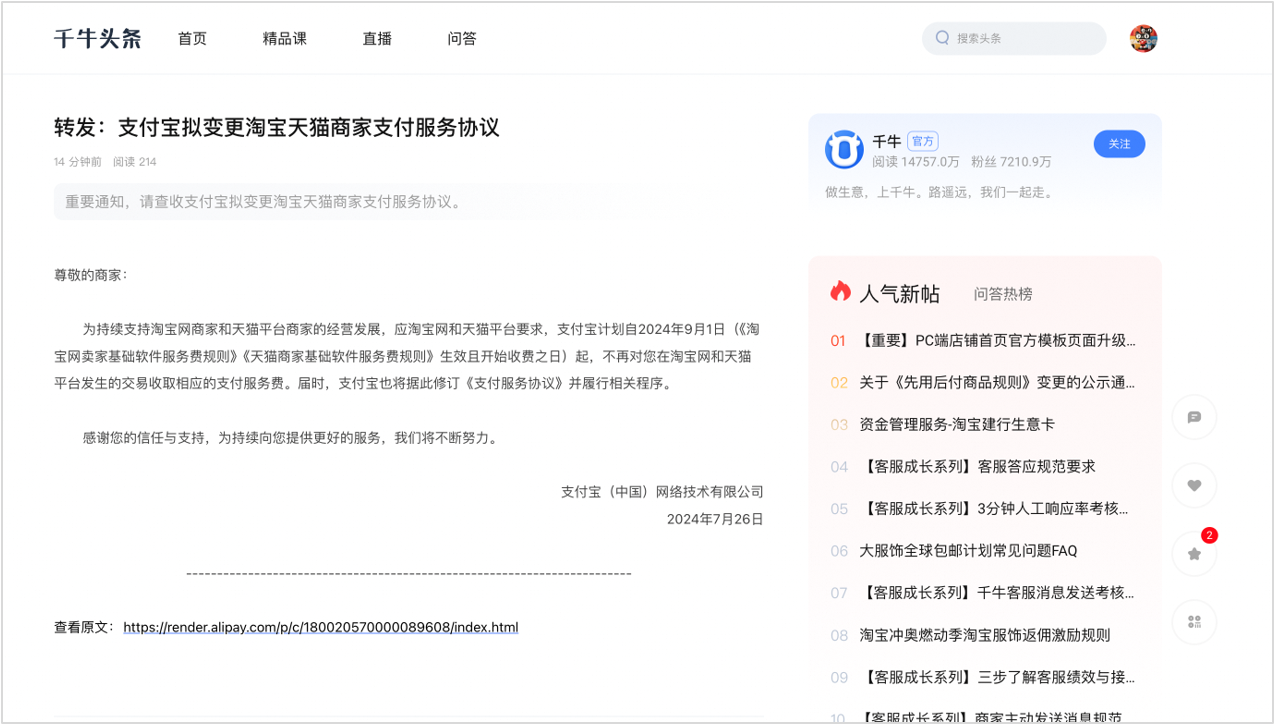Click the star favorite icon

[x=1194, y=554]
